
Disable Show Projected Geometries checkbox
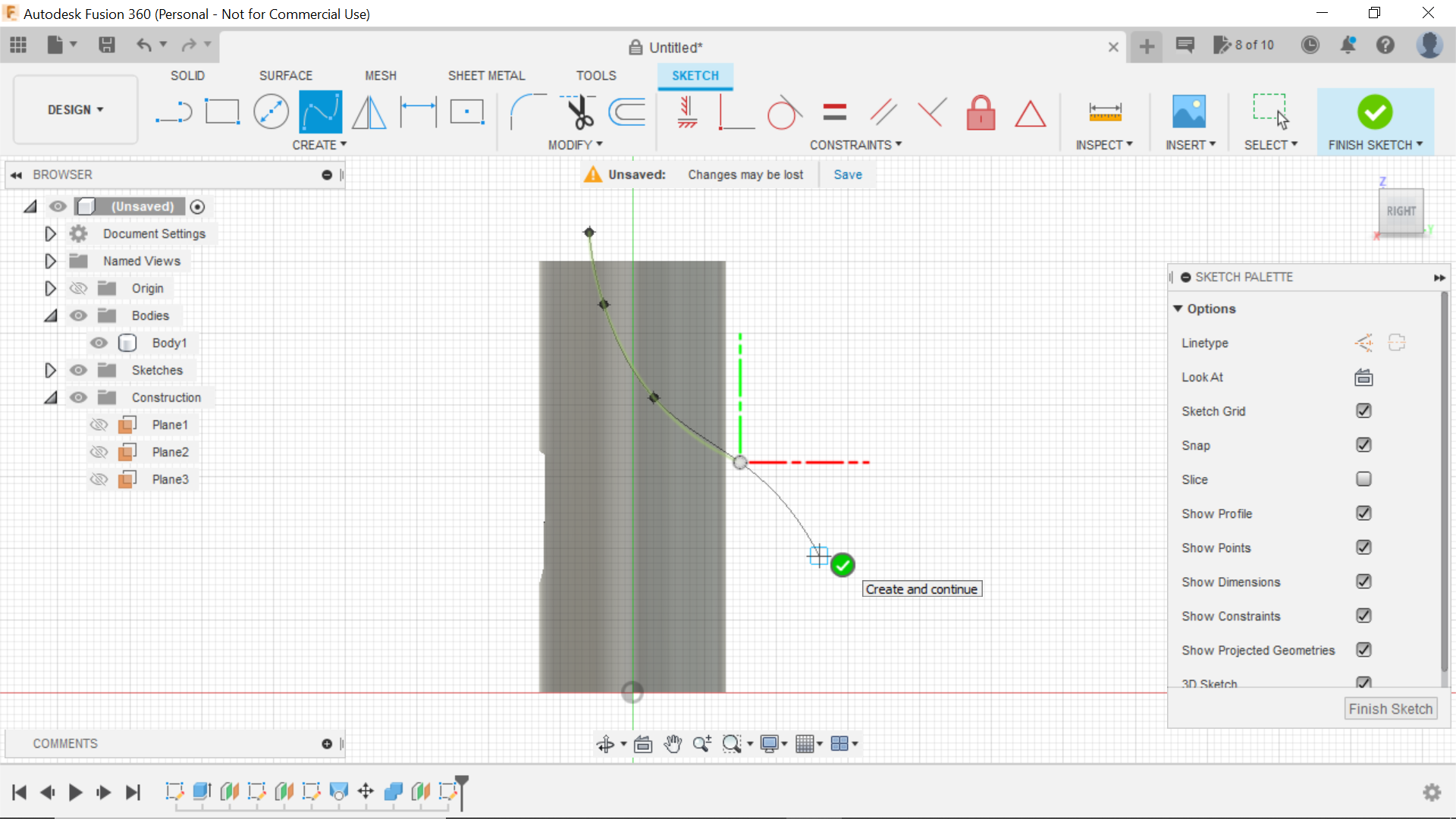click(1363, 650)
